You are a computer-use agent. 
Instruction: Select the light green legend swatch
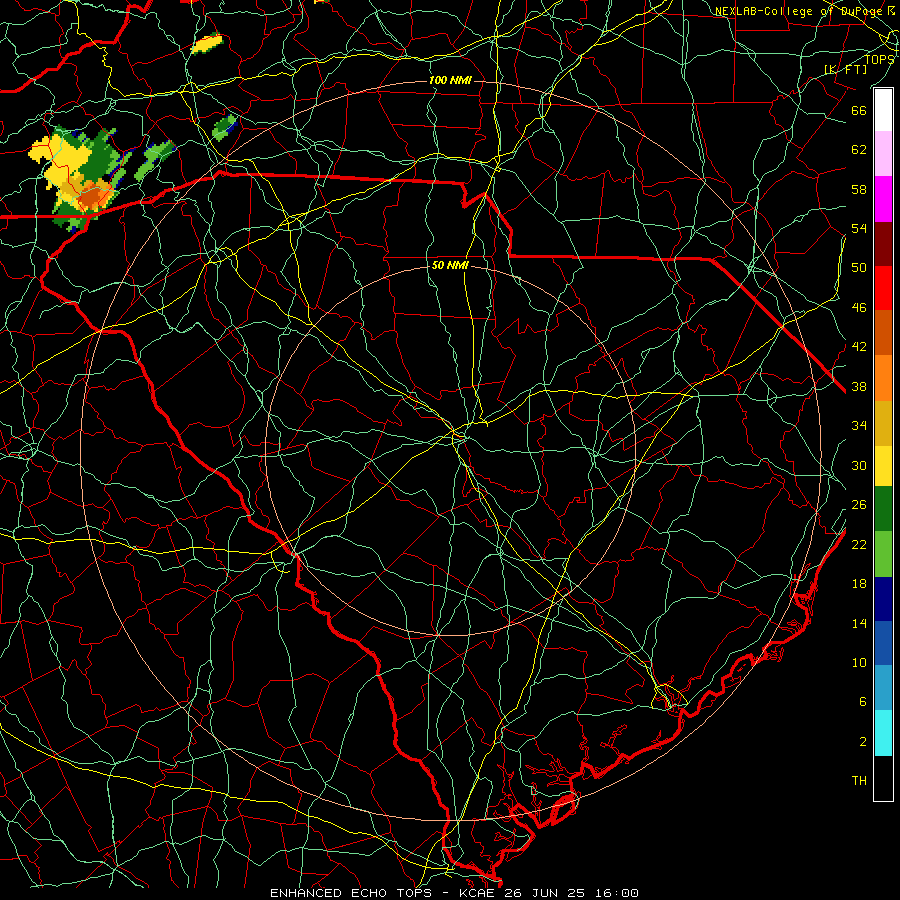(x=883, y=554)
